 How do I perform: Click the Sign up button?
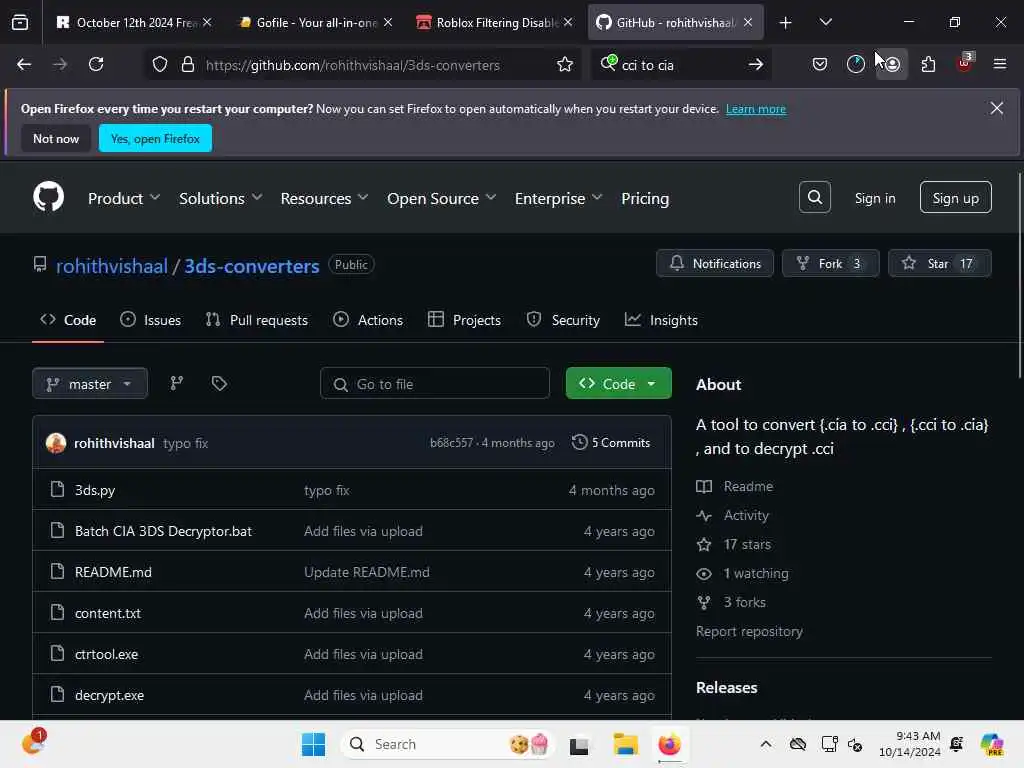[x=955, y=198]
